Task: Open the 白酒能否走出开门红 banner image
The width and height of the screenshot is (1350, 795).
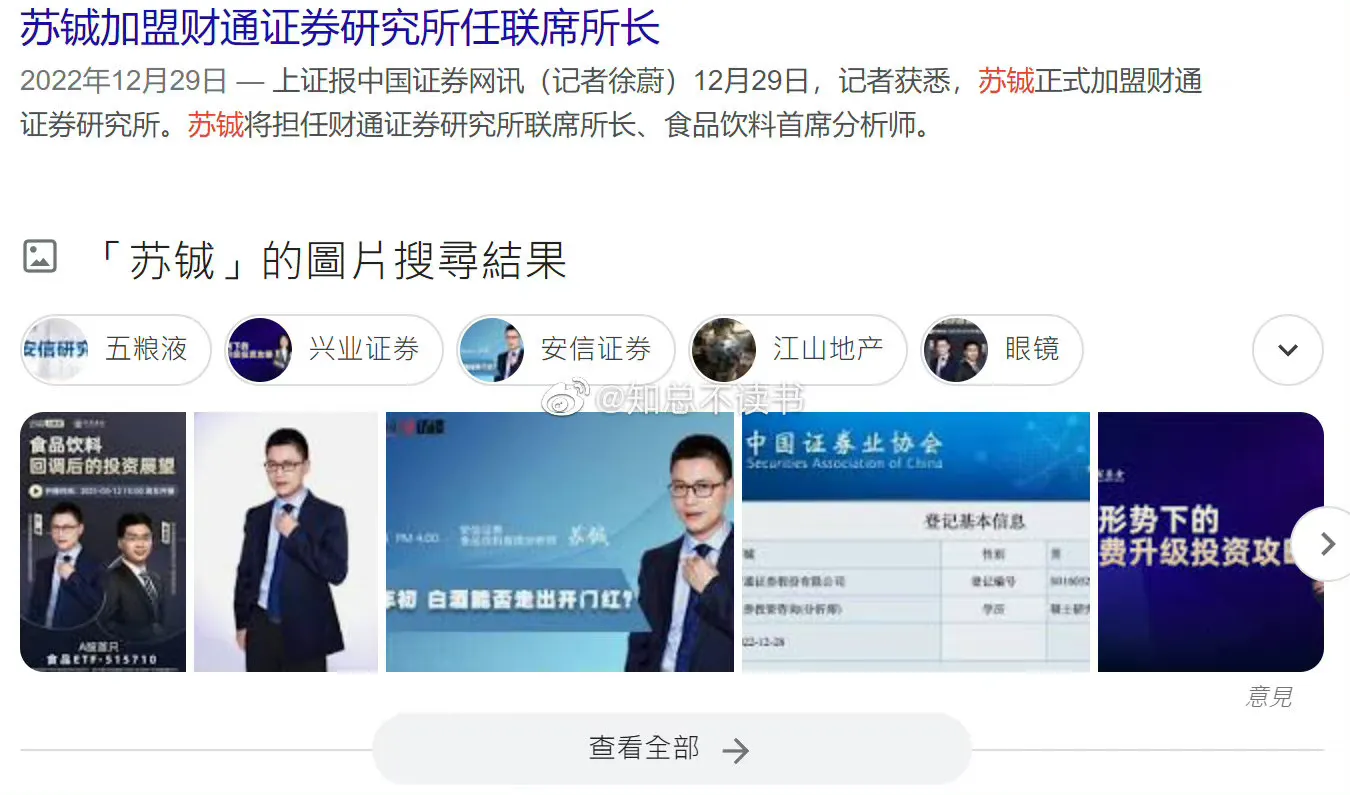Action: coord(560,542)
